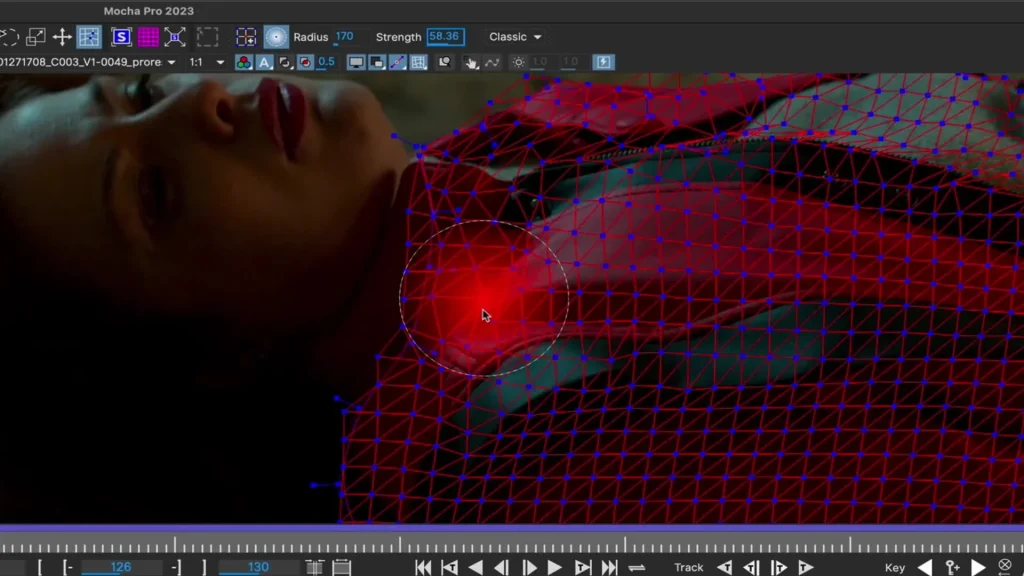Open the Classic mode dropdown
Screen dimensions: 1024x576
pyautogui.click(x=512, y=36)
